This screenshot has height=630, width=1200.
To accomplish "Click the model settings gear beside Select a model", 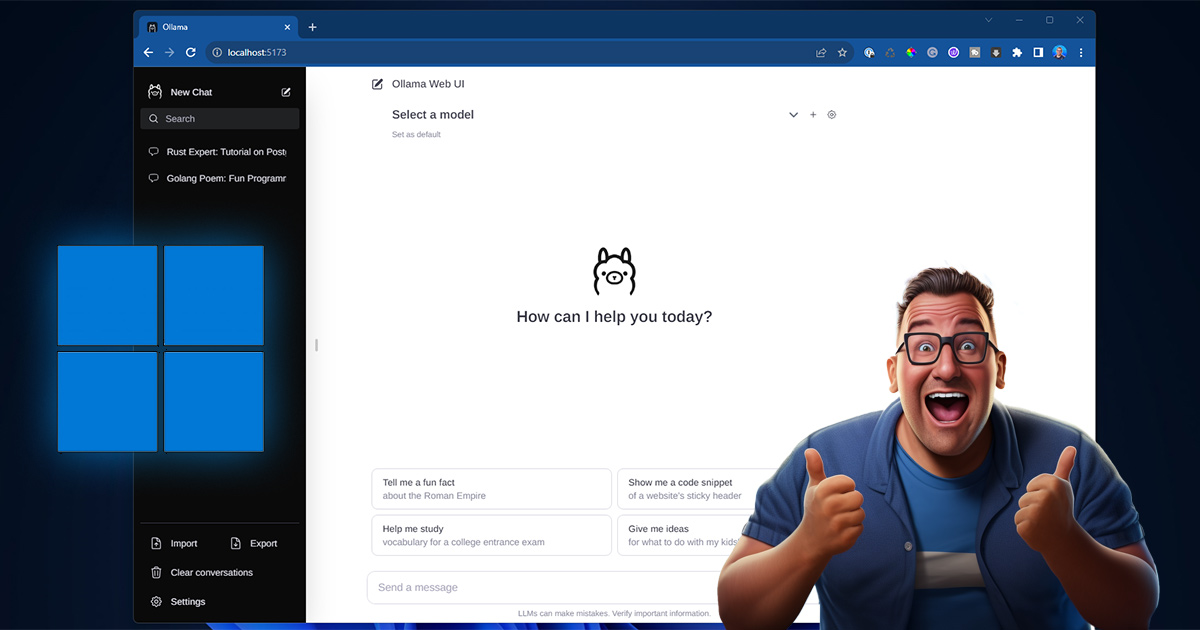I will 831,114.
